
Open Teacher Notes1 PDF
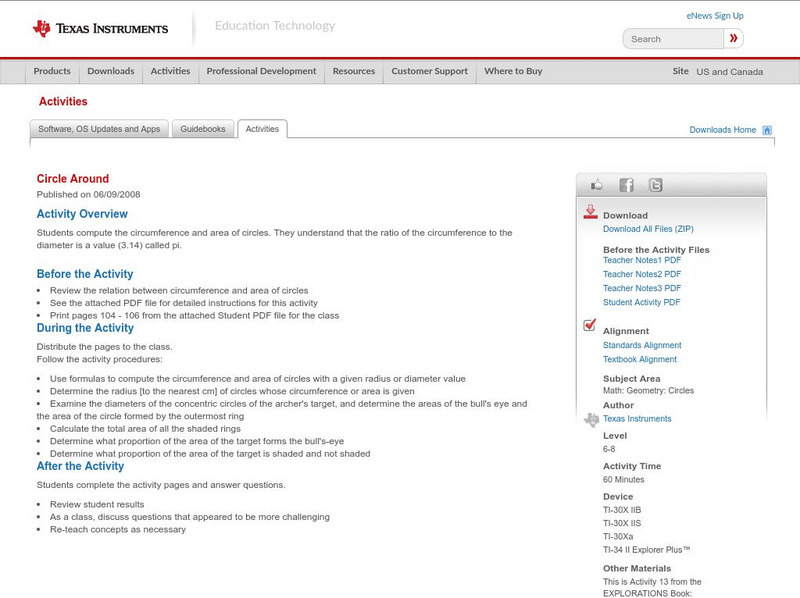[x=642, y=260]
